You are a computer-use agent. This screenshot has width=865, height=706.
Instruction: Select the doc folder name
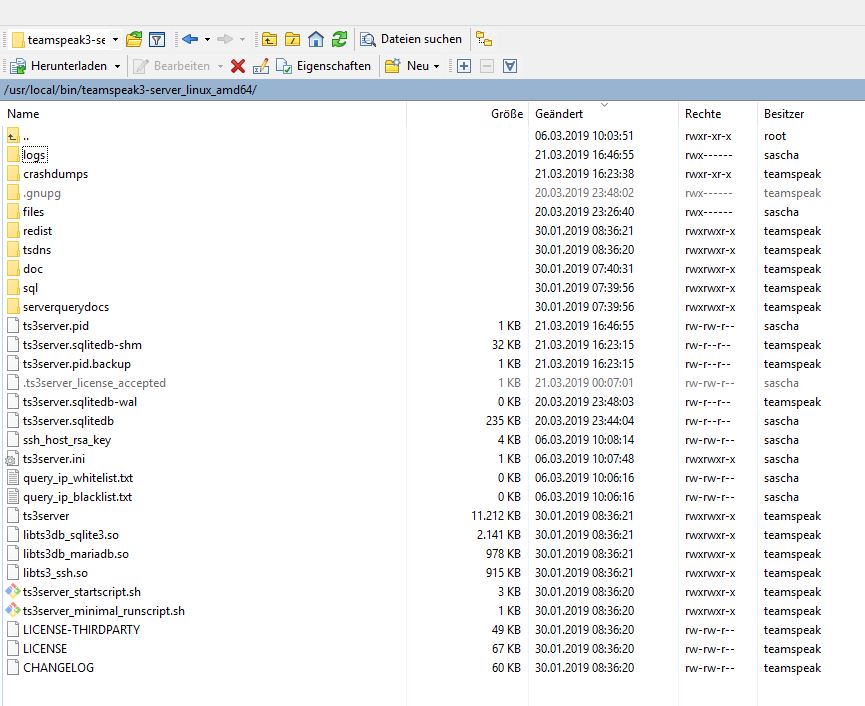pyautogui.click(x=33, y=269)
